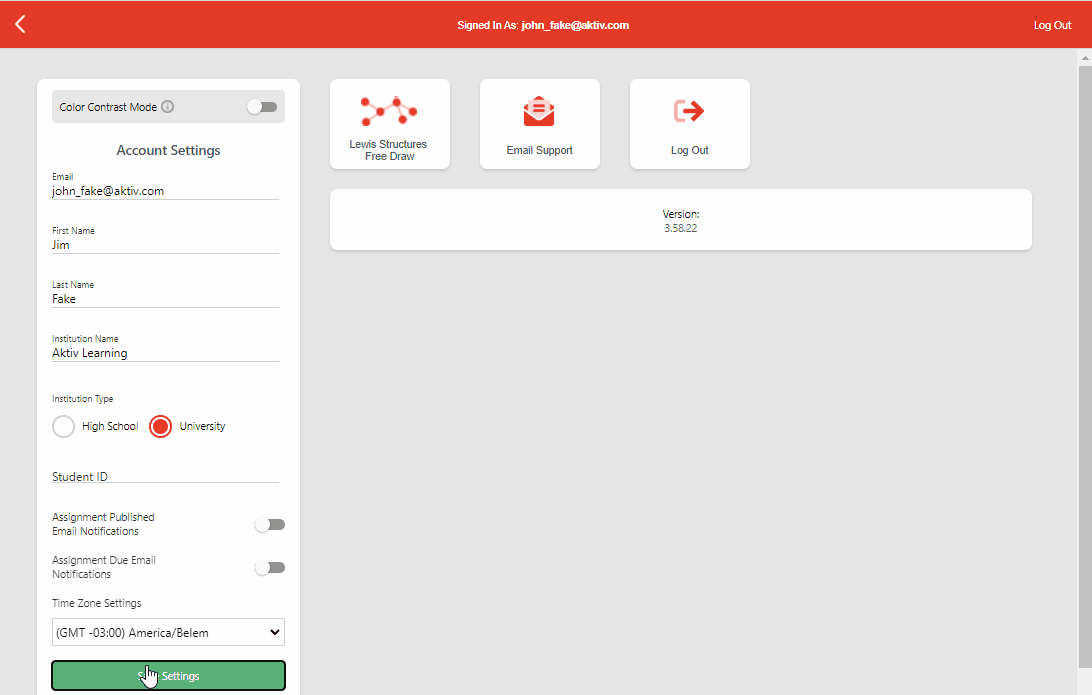Click the back arrow in header
This screenshot has width=1092, height=695.
click(20, 24)
